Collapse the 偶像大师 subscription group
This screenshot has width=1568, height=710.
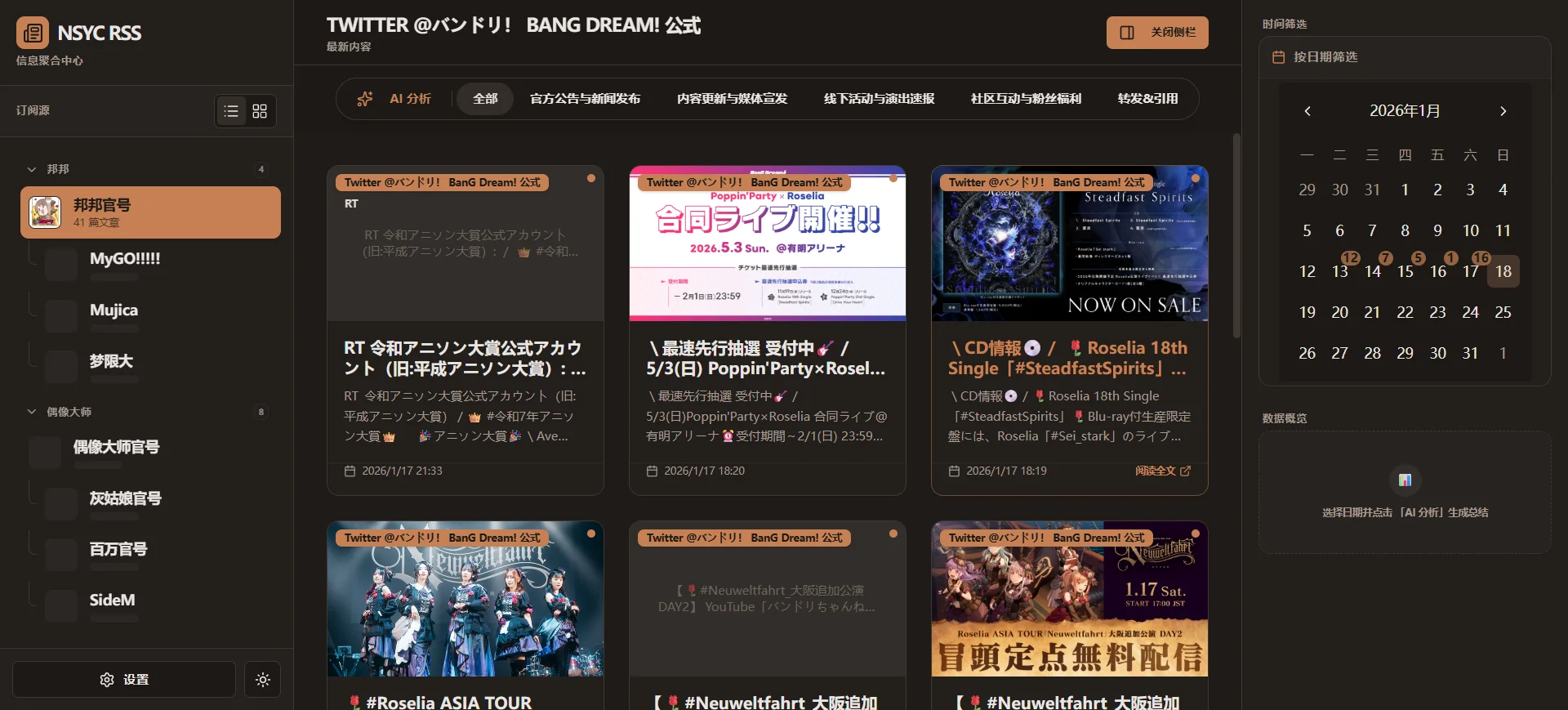pyautogui.click(x=32, y=412)
